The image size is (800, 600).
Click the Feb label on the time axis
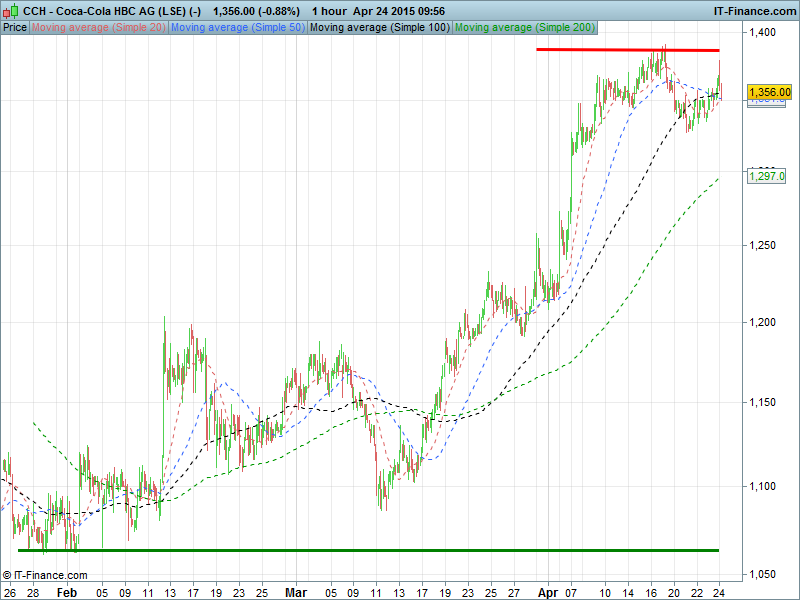(x=66, y=592)
